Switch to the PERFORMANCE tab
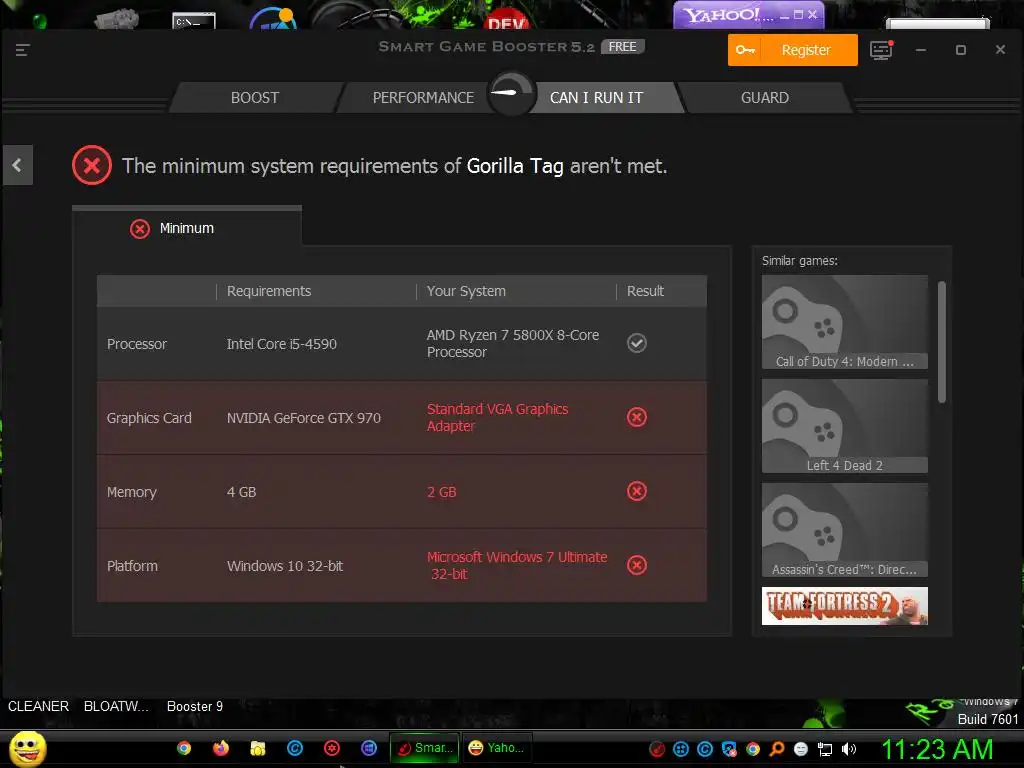This screenshot has width=1024, height=768. pyautogui.click(x=423, y=98)
